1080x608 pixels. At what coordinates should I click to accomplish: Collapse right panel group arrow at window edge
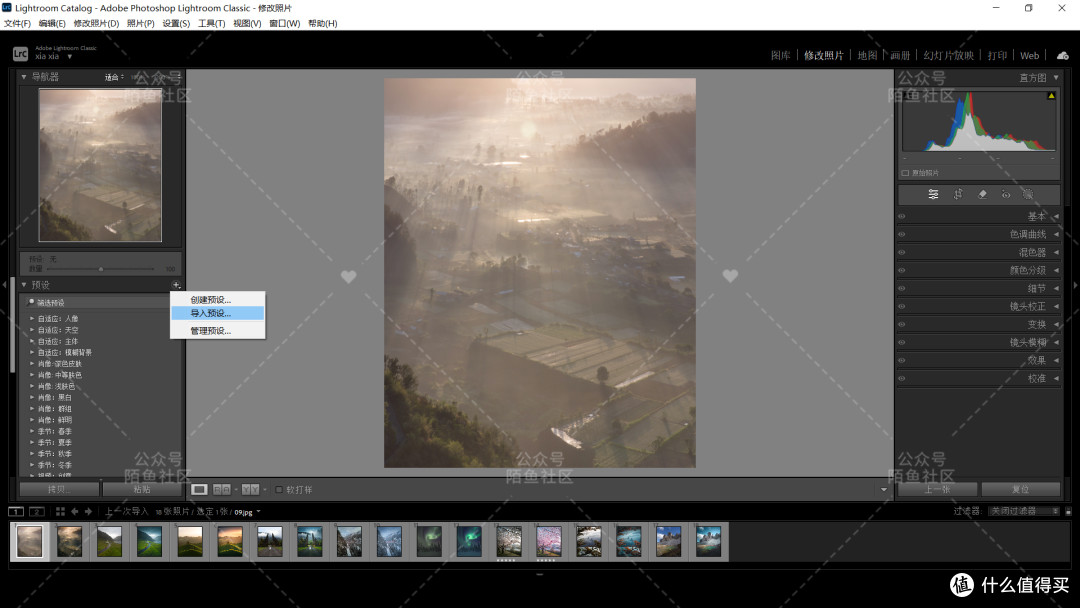pos(1075,284)
